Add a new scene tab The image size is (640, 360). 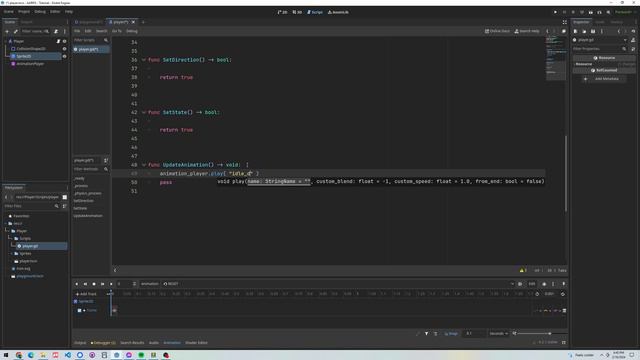pos(143,22)
